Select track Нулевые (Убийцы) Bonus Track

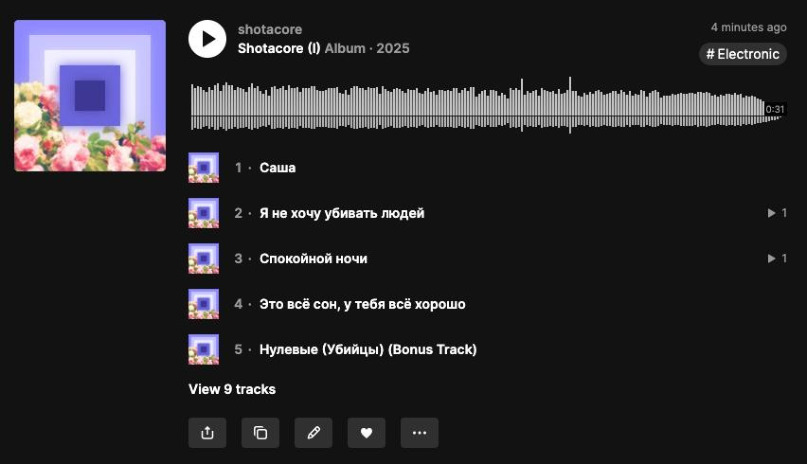(487, 349)
